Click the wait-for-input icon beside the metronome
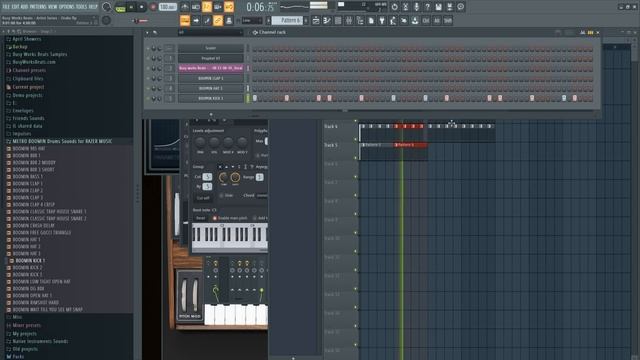The height and width of the screenshot is (360, 640). (196, 7)
